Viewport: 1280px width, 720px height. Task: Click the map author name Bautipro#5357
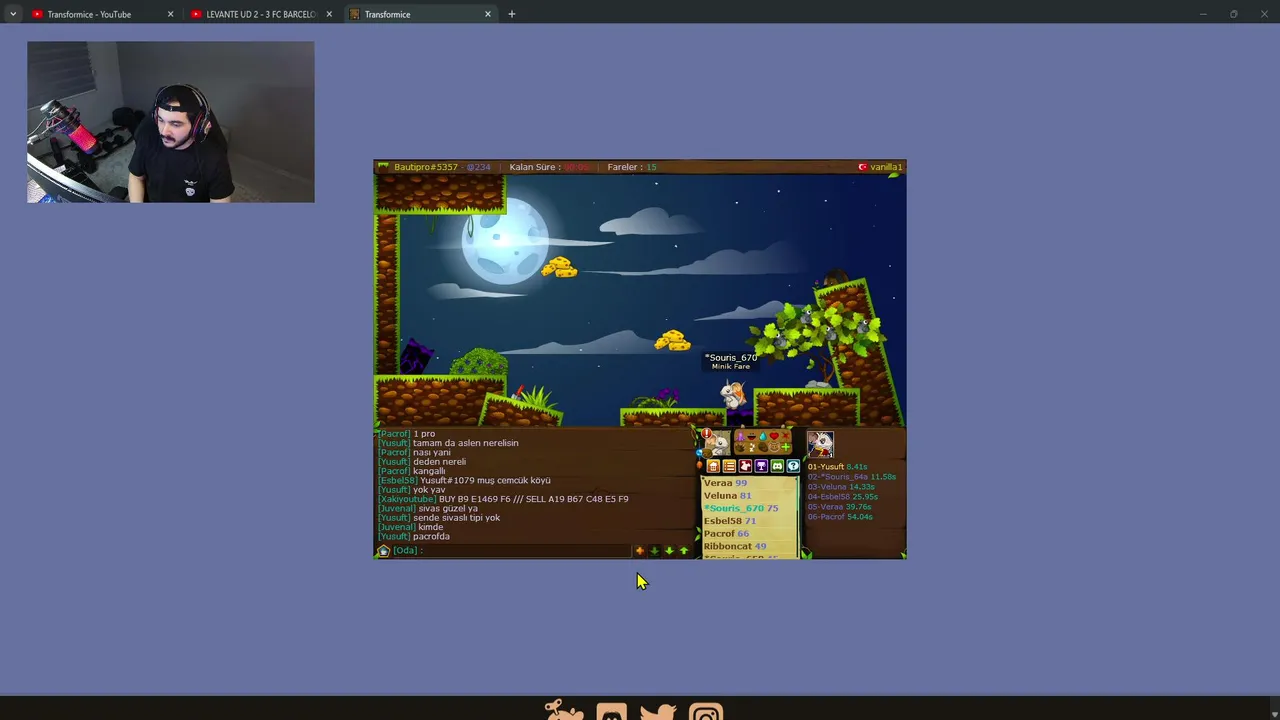[x=426, y=167]
